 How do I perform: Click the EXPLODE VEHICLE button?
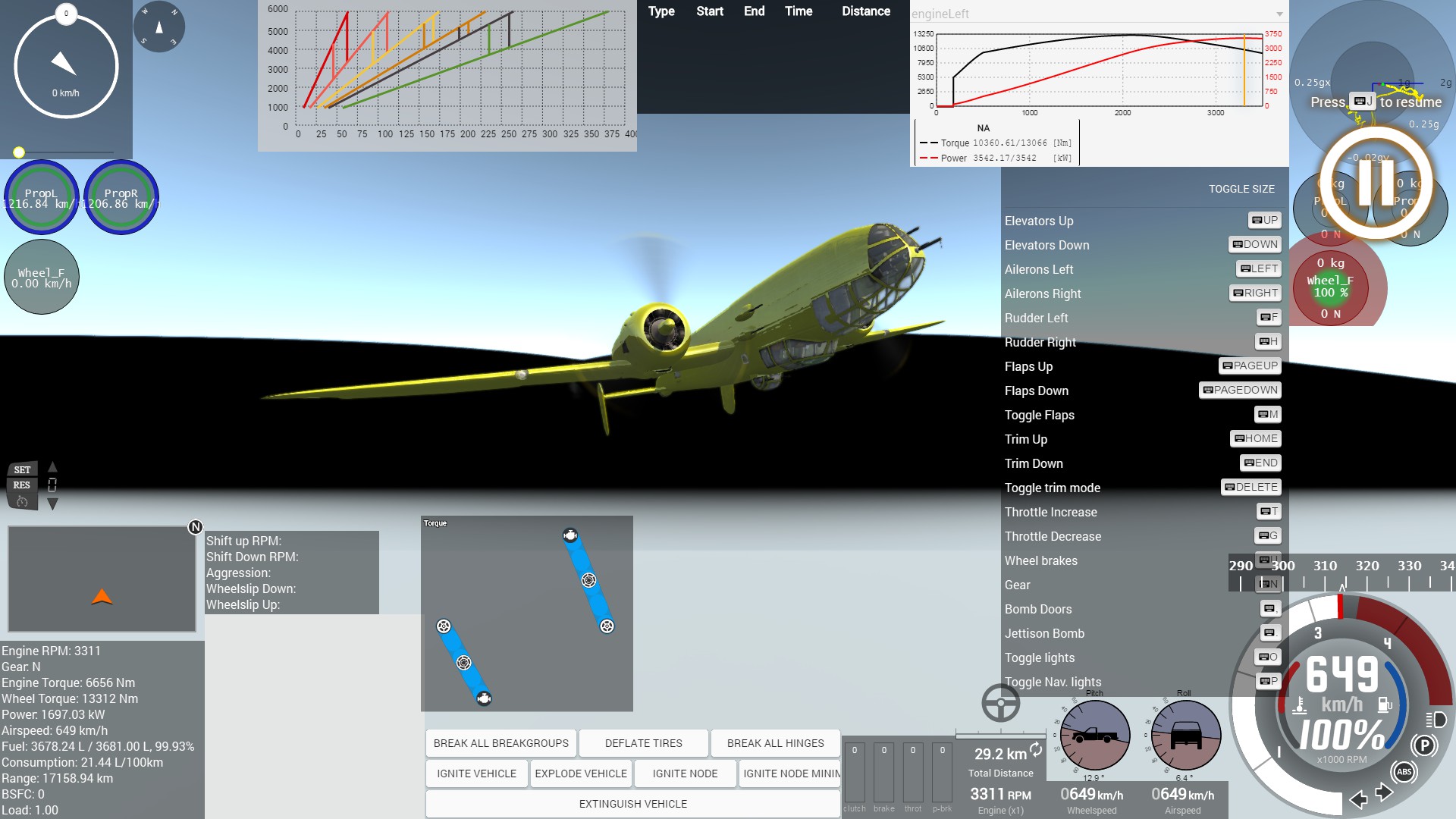click(x=581, y=773)
